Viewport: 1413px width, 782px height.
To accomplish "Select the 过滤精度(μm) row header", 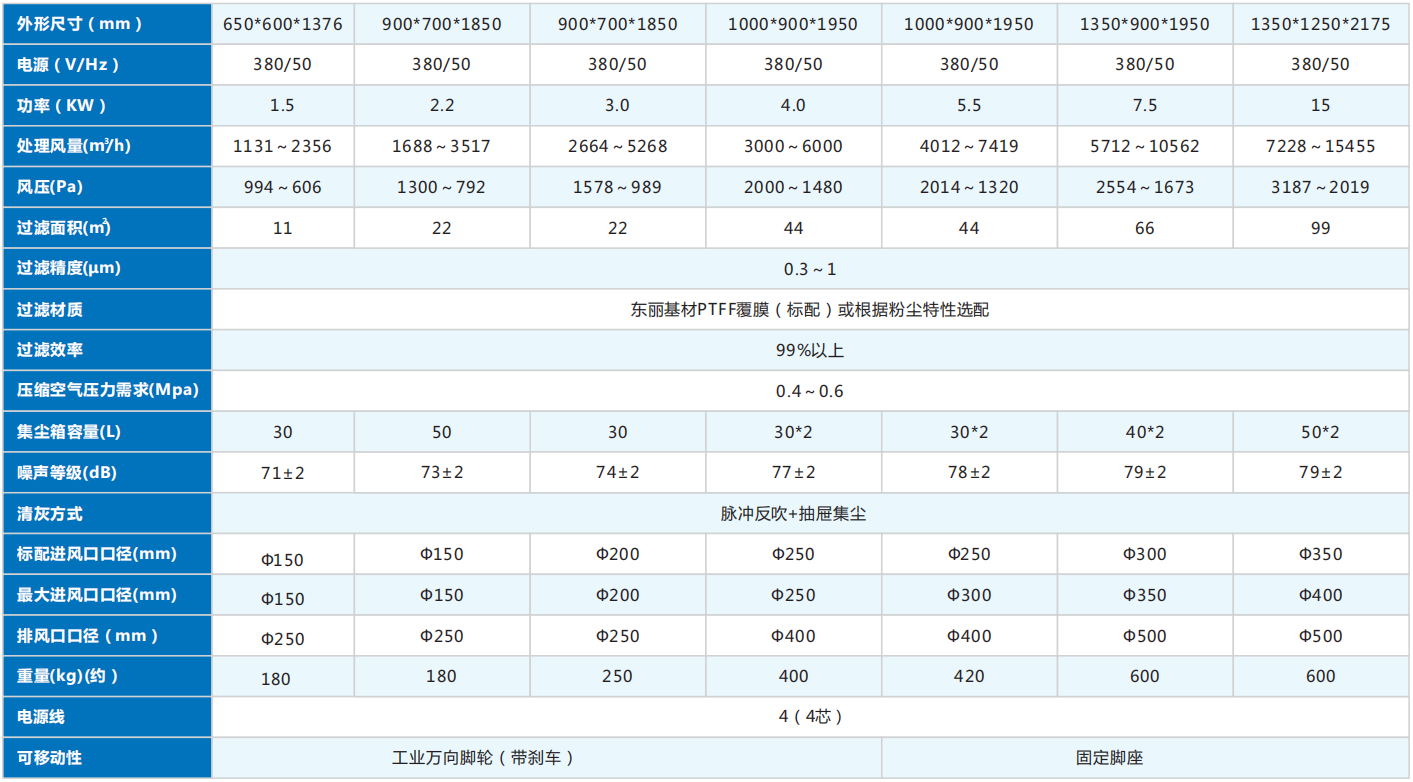I will [x=106, y=269].
